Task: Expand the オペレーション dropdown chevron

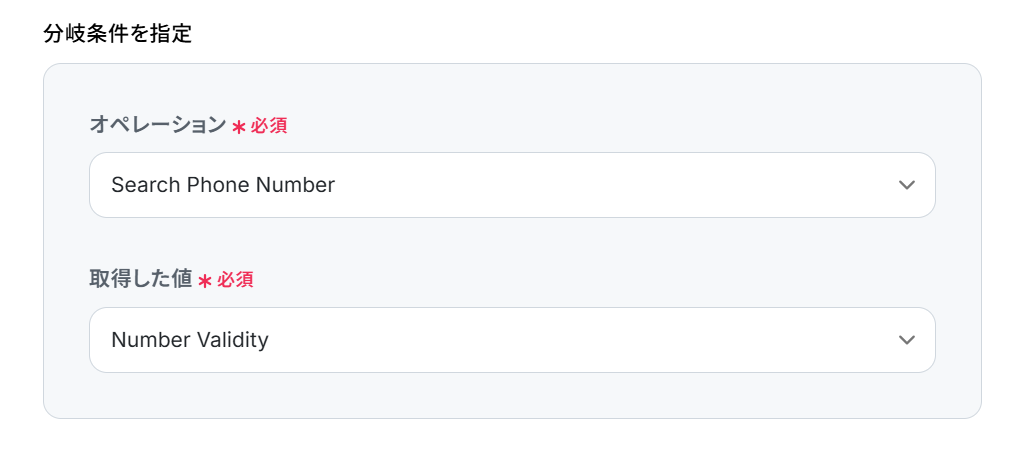Action: (906, 185)
